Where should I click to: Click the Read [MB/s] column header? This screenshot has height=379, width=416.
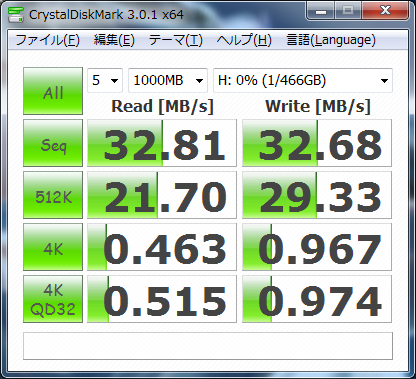(162, 107)
